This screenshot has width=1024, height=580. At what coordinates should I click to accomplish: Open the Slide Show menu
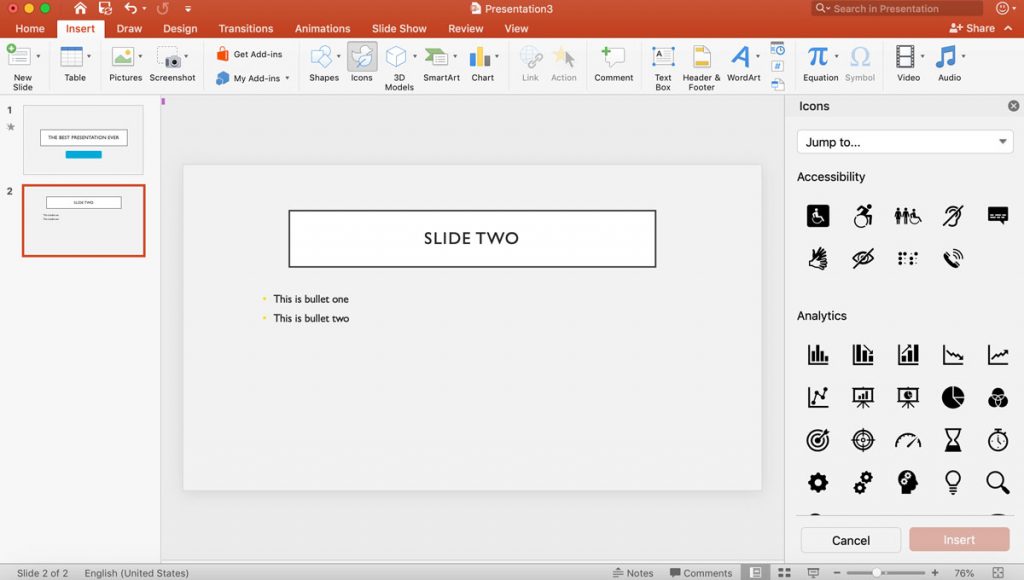click(x=399, y=28)
